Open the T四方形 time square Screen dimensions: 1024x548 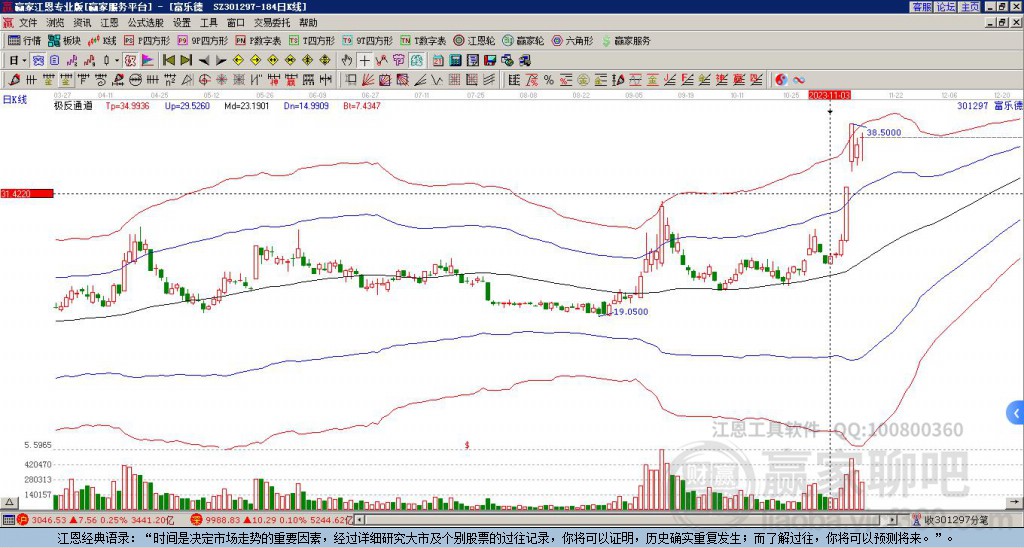(312, 40)
